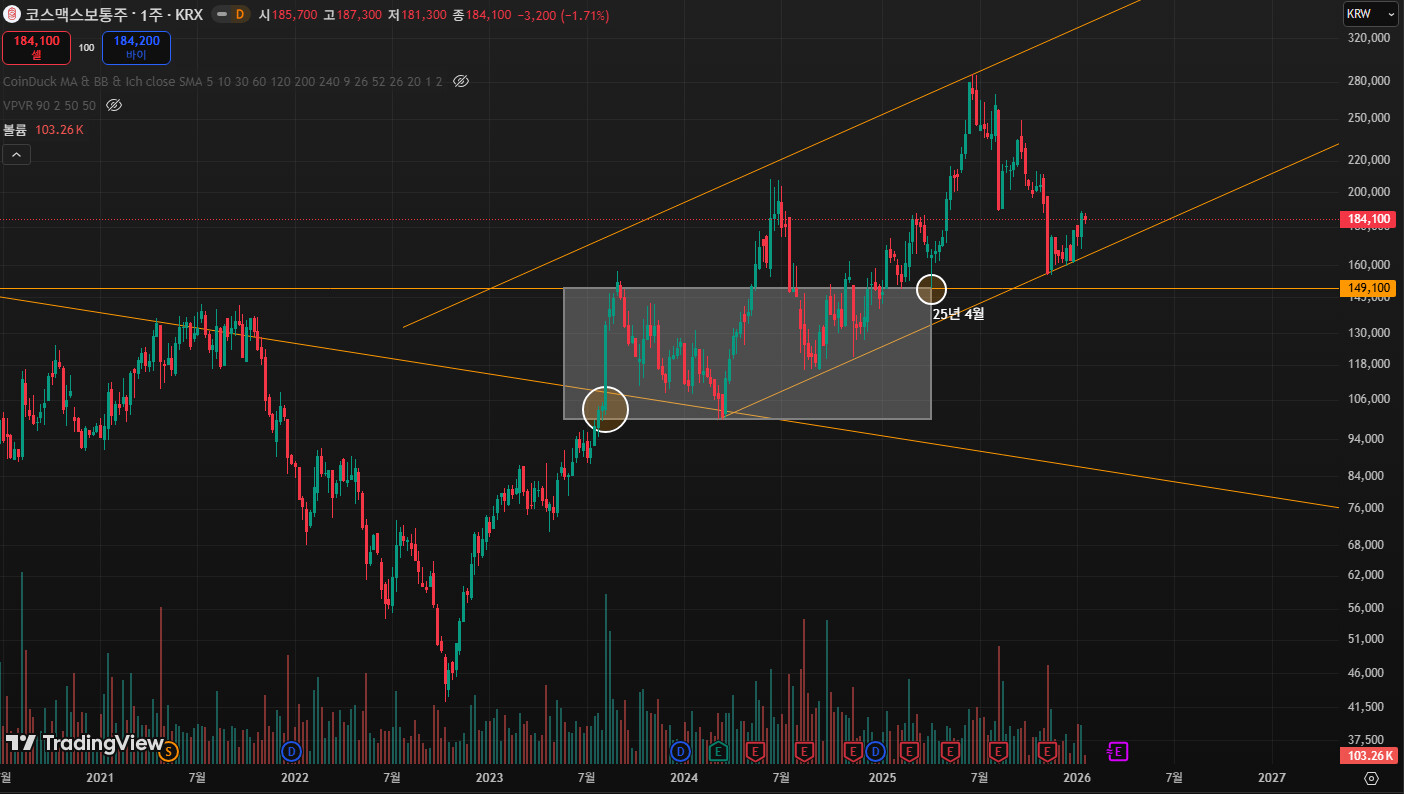1404x794 pixels.
Task: Click the 2025 label on the time axis
Action: [x=882, y=777]
